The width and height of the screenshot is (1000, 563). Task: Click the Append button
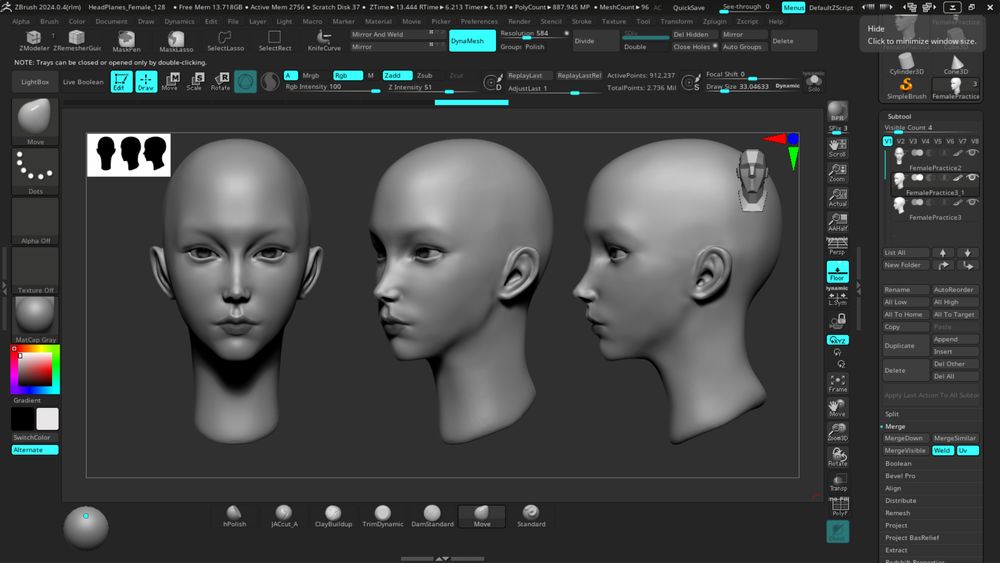point(955,339)
